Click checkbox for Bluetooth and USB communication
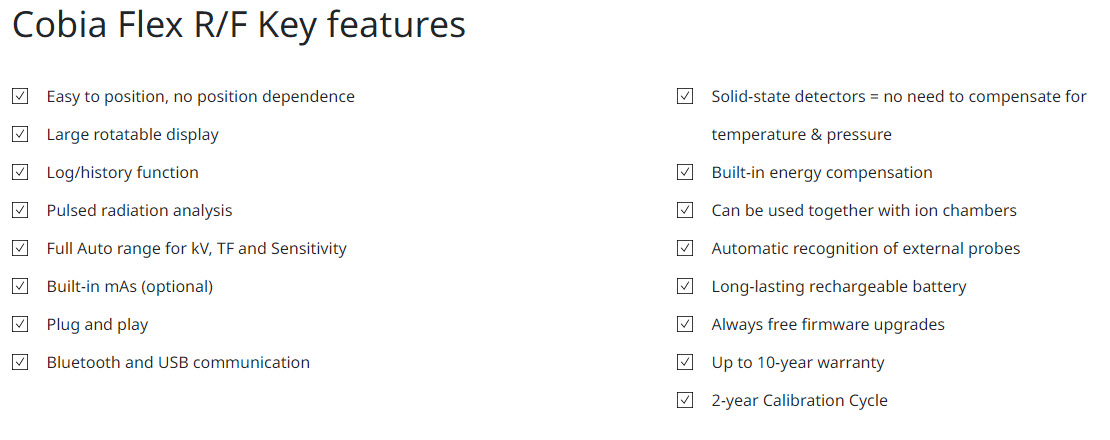 coord(20,363)
